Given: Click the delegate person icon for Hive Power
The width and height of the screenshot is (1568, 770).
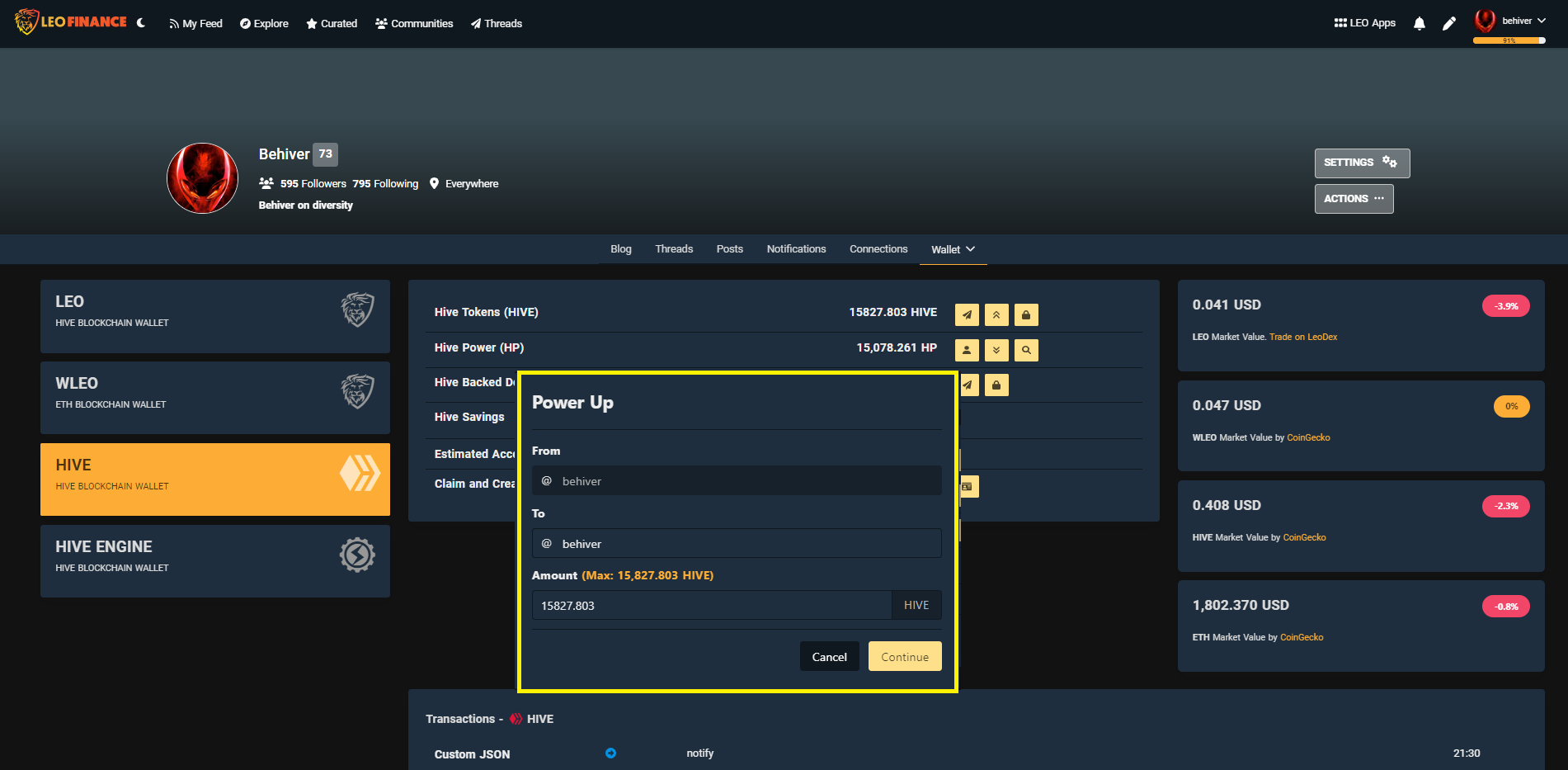Looking at the screenshot, I should [x=967, y=350].
